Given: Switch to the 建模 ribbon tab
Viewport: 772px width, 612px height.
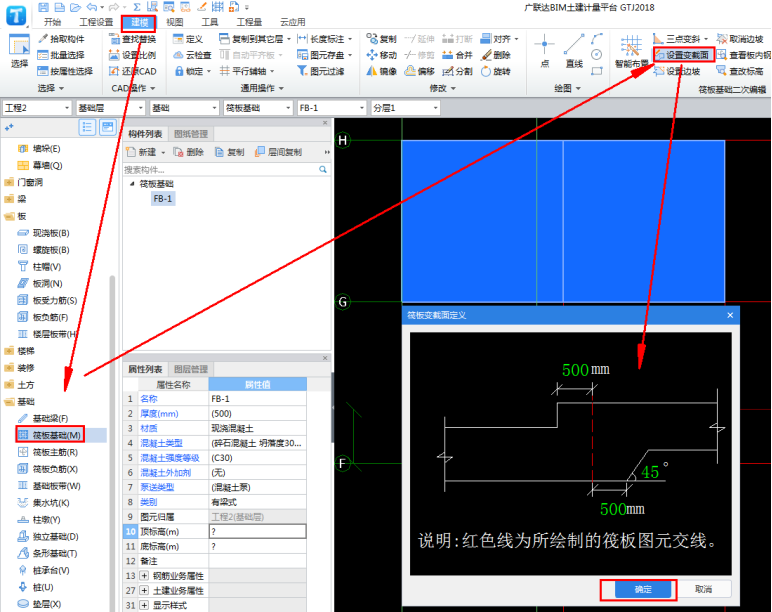Looking at the screenshot, I should click(139, 22).
